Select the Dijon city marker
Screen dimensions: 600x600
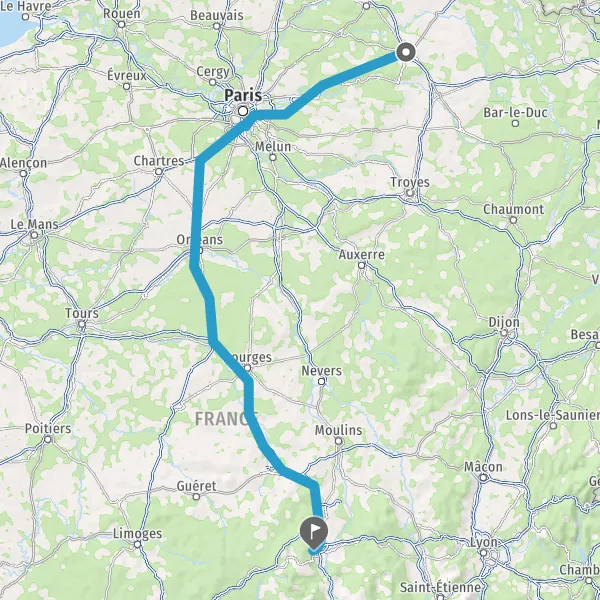pyautogui.click(x=504, y=333)
